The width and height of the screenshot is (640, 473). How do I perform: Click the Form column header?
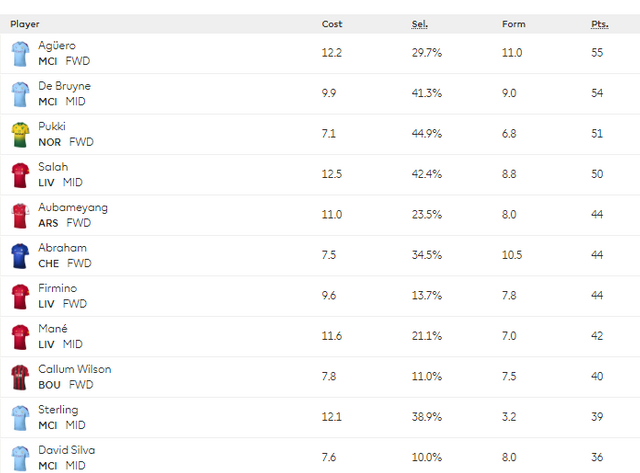click(x=513, y=24)
